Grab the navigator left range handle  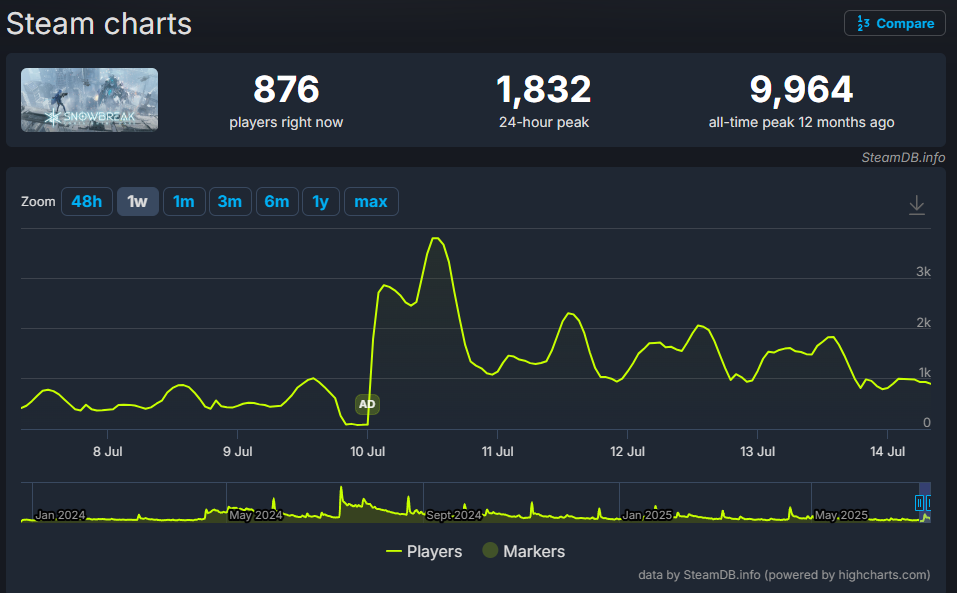(x=919, y=503)
